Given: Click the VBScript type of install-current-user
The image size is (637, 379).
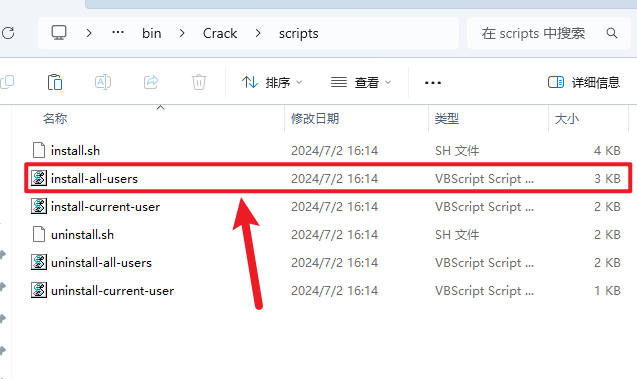Looking at the screenshot, I should [484, 207].
